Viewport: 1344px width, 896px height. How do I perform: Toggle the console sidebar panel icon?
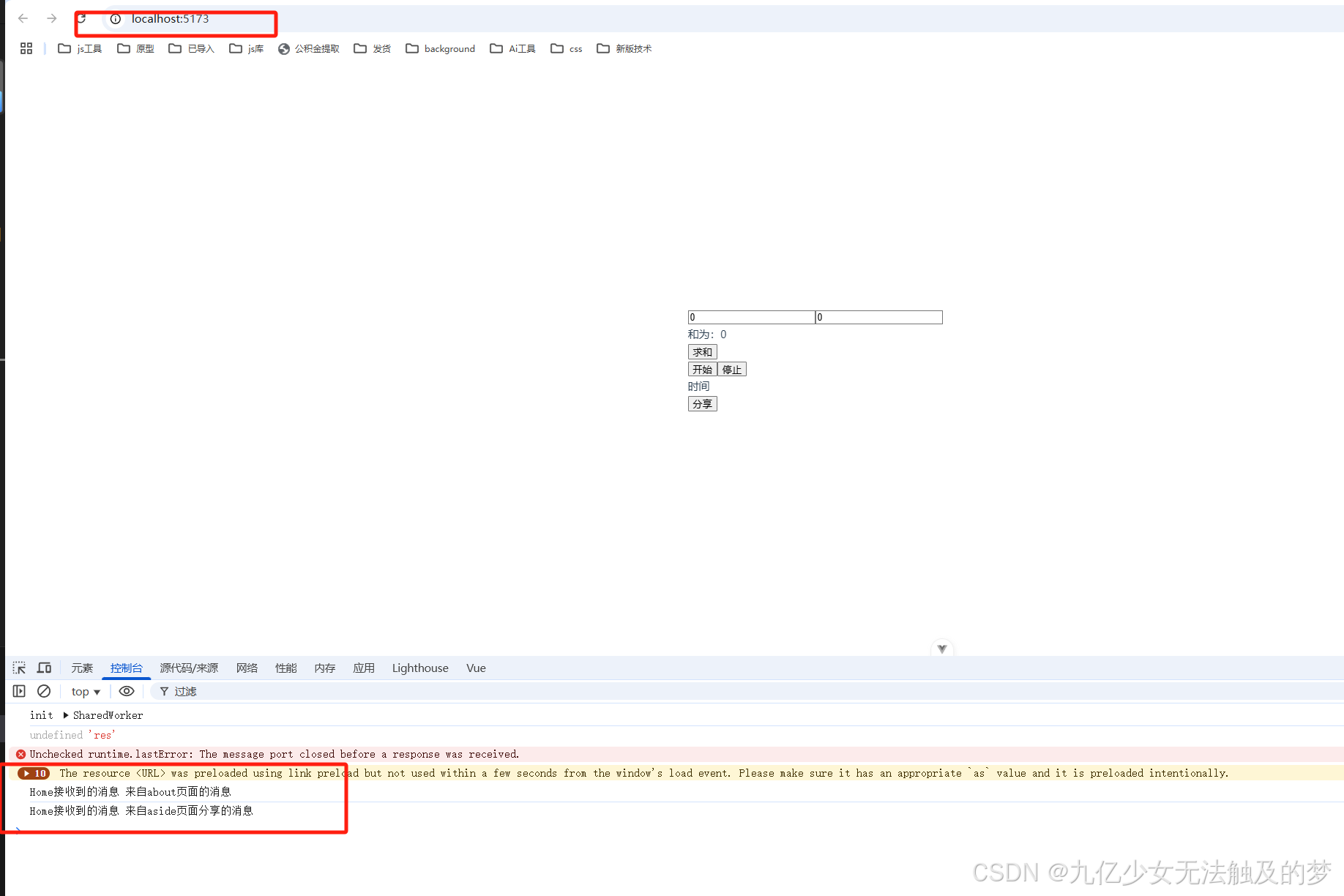pyautogui.click(x=19, y=691)
